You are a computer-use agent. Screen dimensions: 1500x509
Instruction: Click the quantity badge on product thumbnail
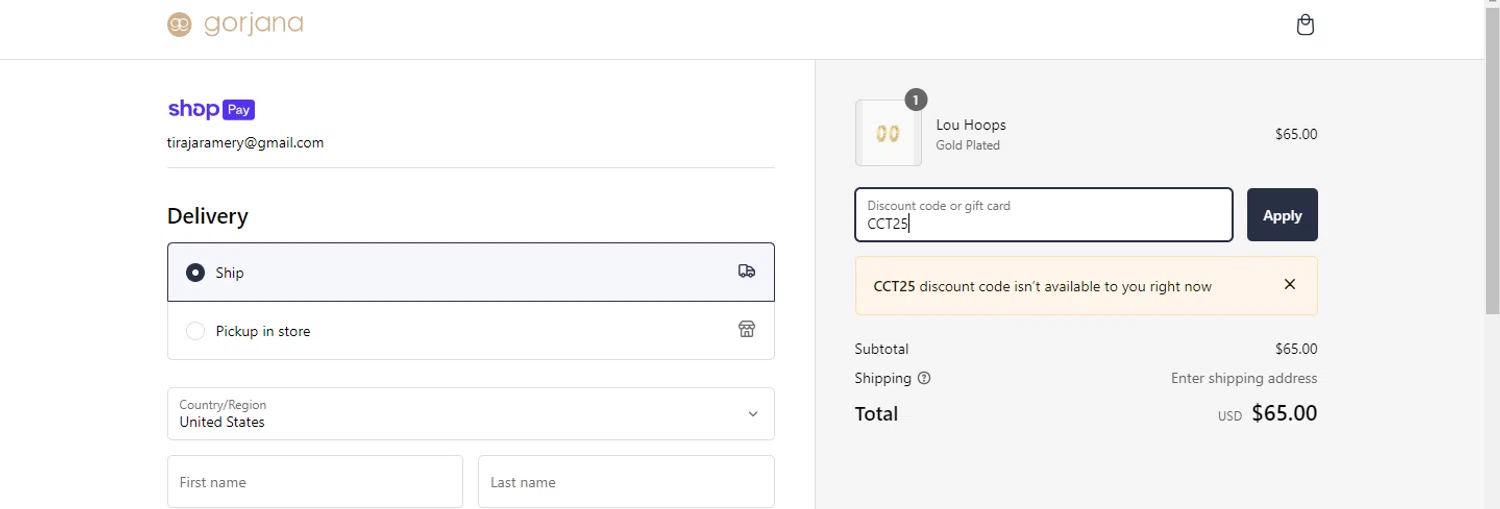916,100
